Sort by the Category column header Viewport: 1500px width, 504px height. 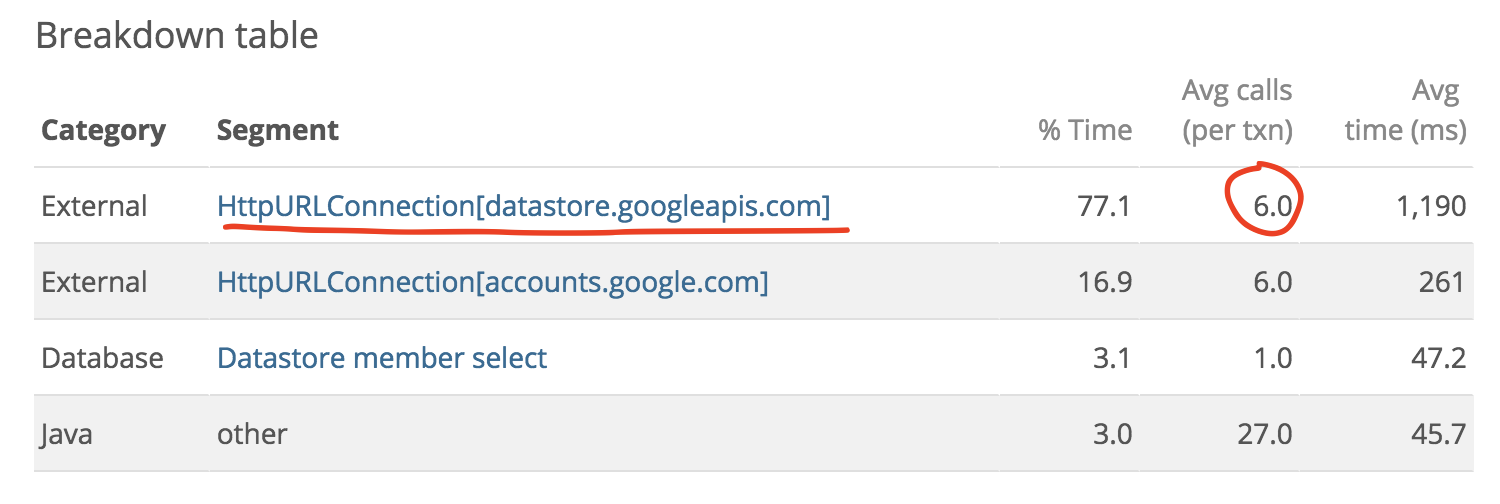103,131
